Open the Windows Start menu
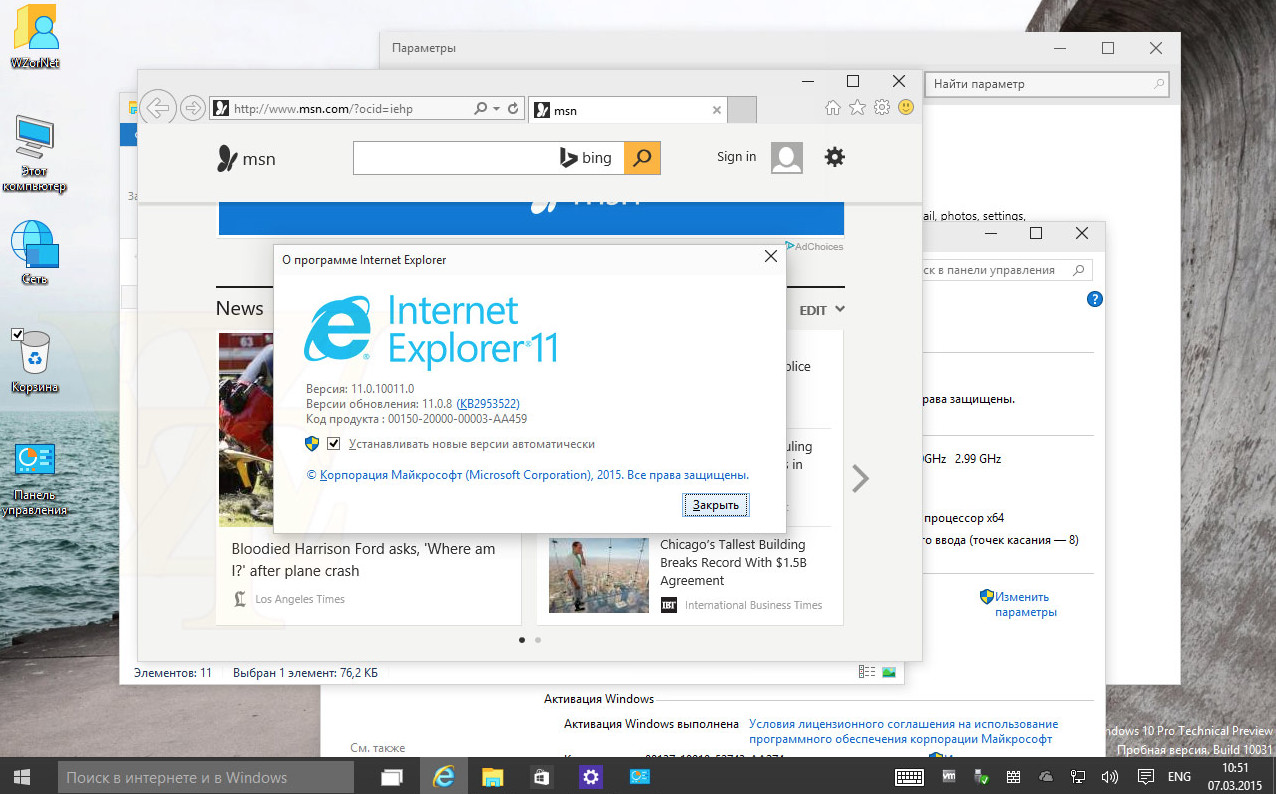This screenshot has height=794, width=1276. click(x=20, y=777)
